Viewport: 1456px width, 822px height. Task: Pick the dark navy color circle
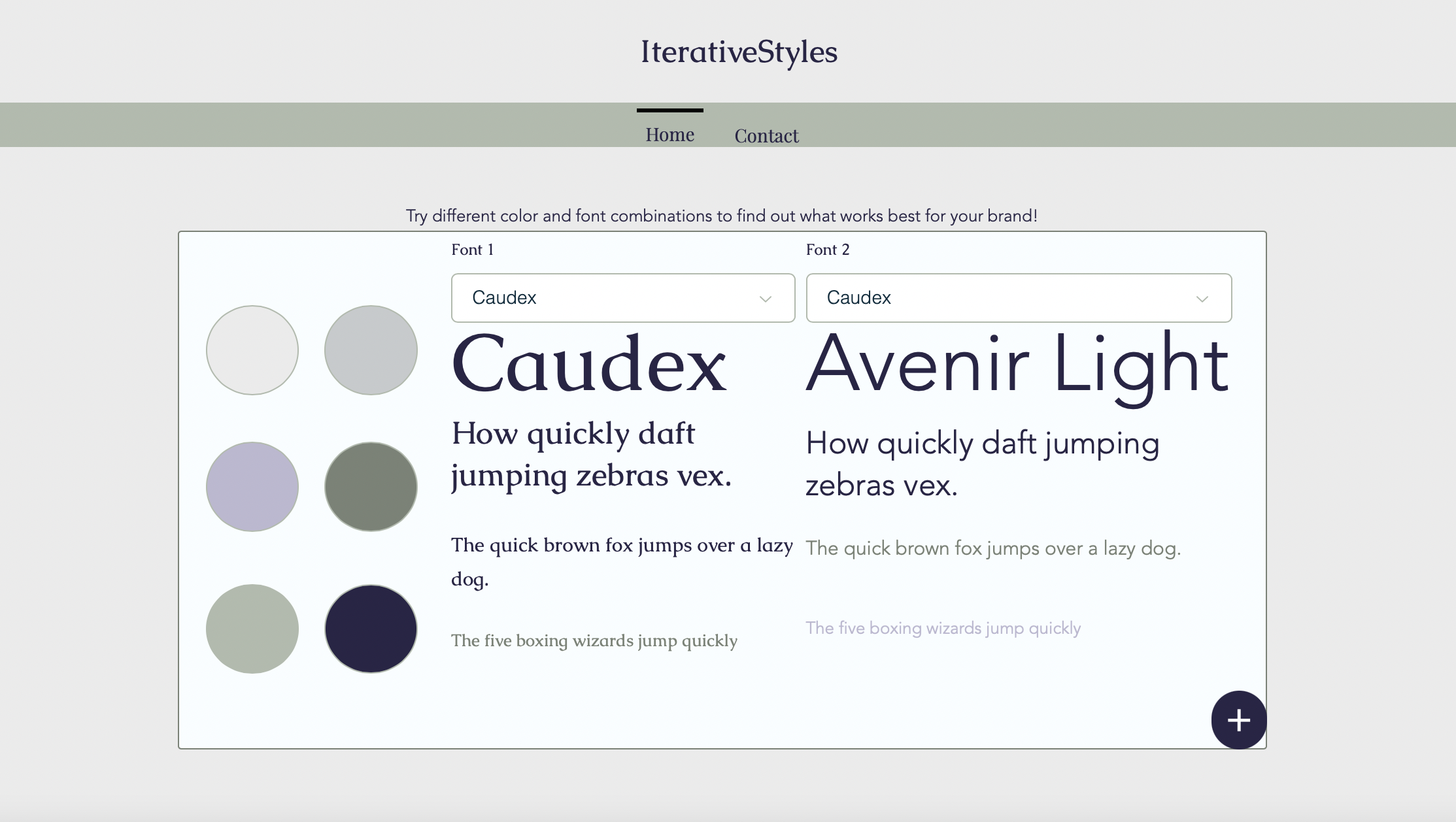pos(370,629)
